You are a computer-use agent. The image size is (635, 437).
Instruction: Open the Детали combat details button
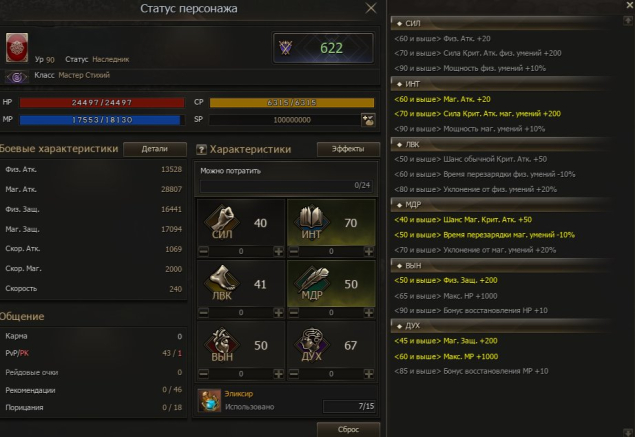[x=155, y=149]
